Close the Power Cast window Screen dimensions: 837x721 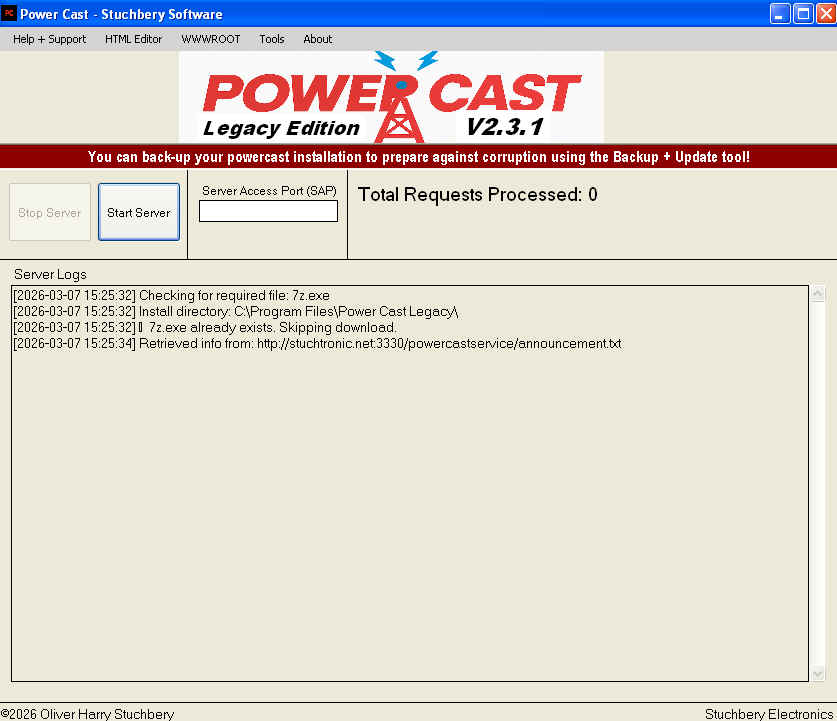(826, 13)
